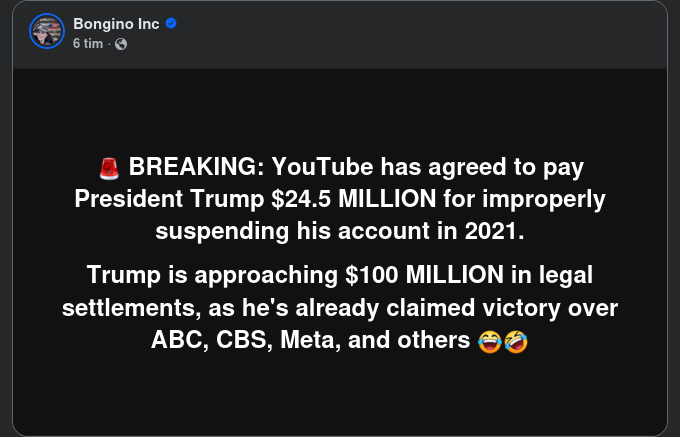Click the rolling-on-floor laughing emoji
The height and width of the screenshot is (437, 680).
point(515,341)
